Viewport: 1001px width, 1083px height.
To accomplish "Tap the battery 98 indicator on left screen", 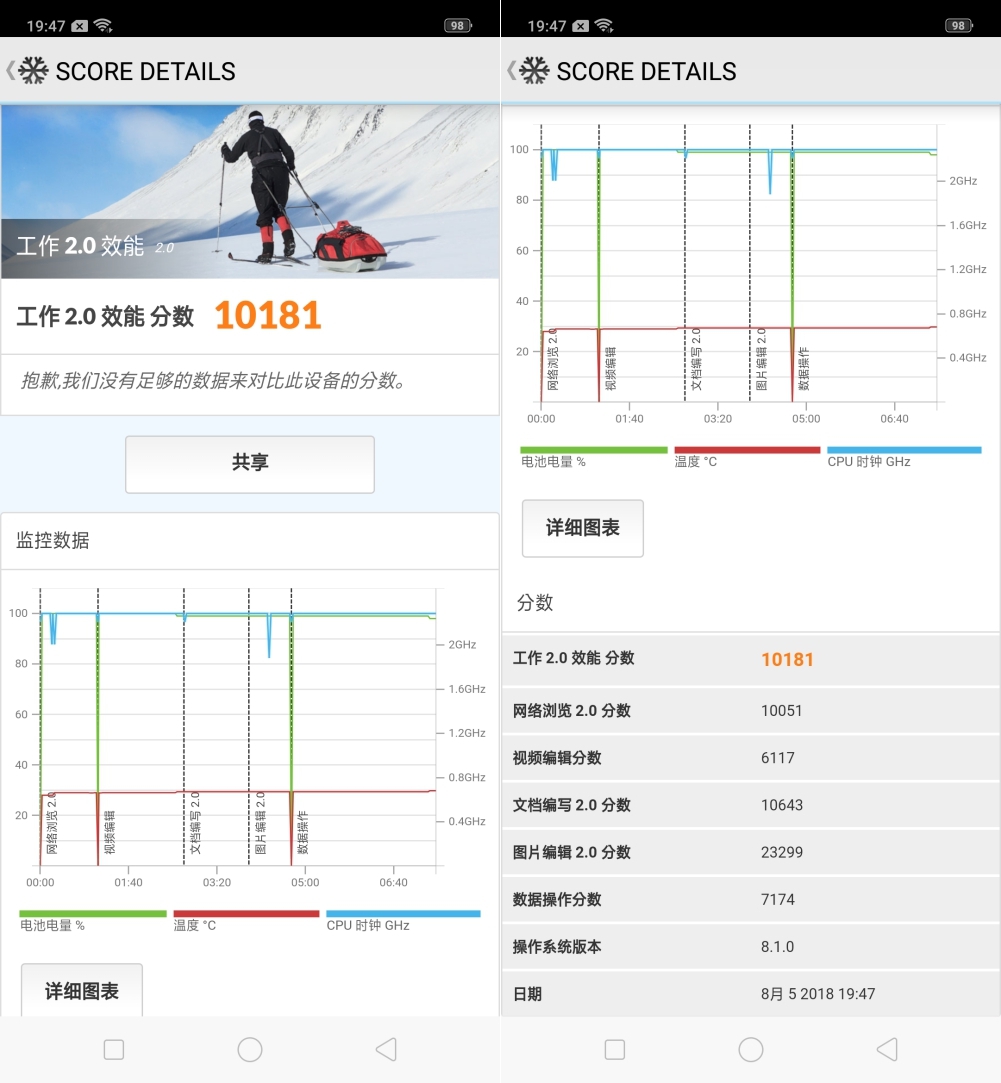I will 458,26.
